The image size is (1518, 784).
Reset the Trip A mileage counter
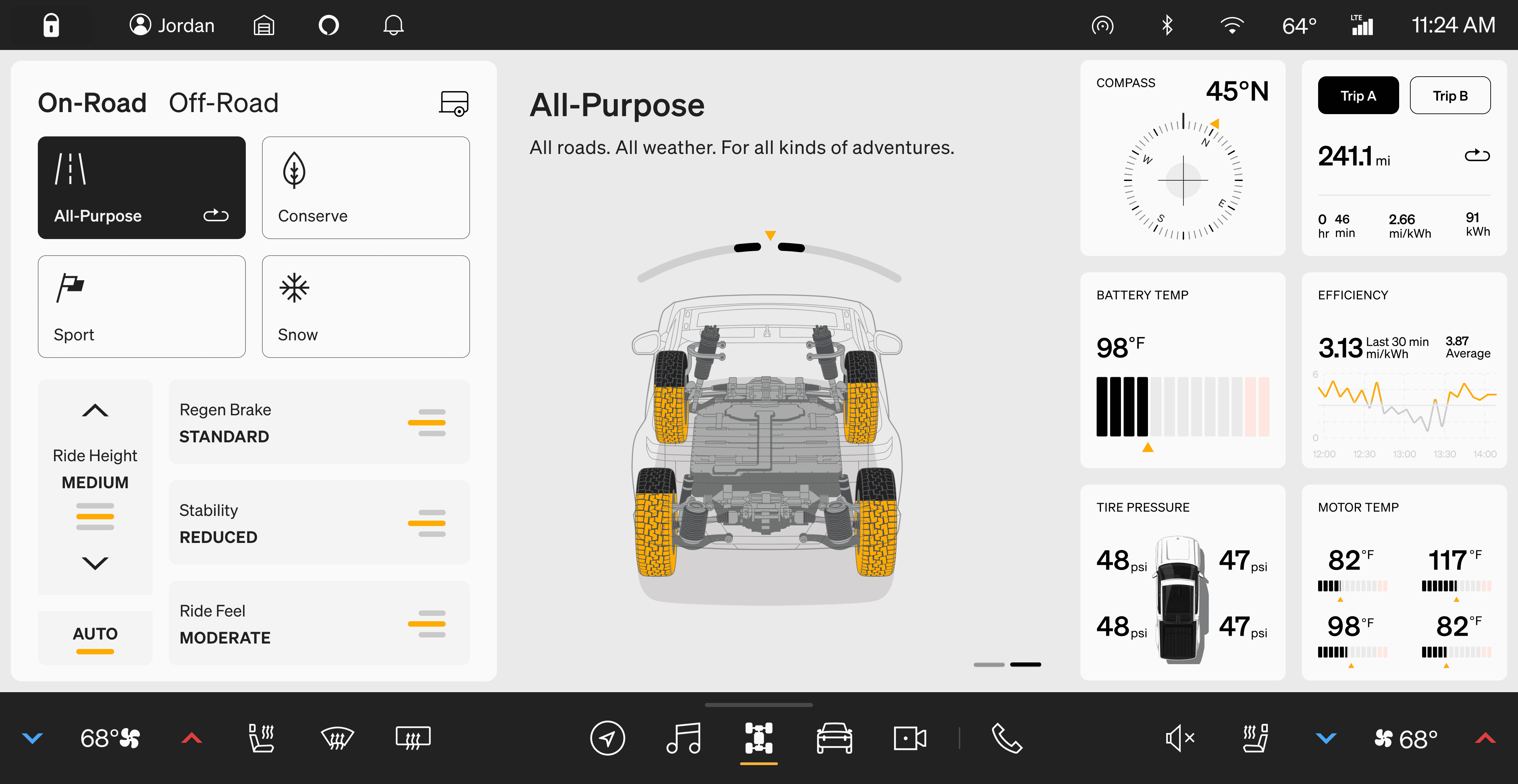click(x=1477, y=156)
